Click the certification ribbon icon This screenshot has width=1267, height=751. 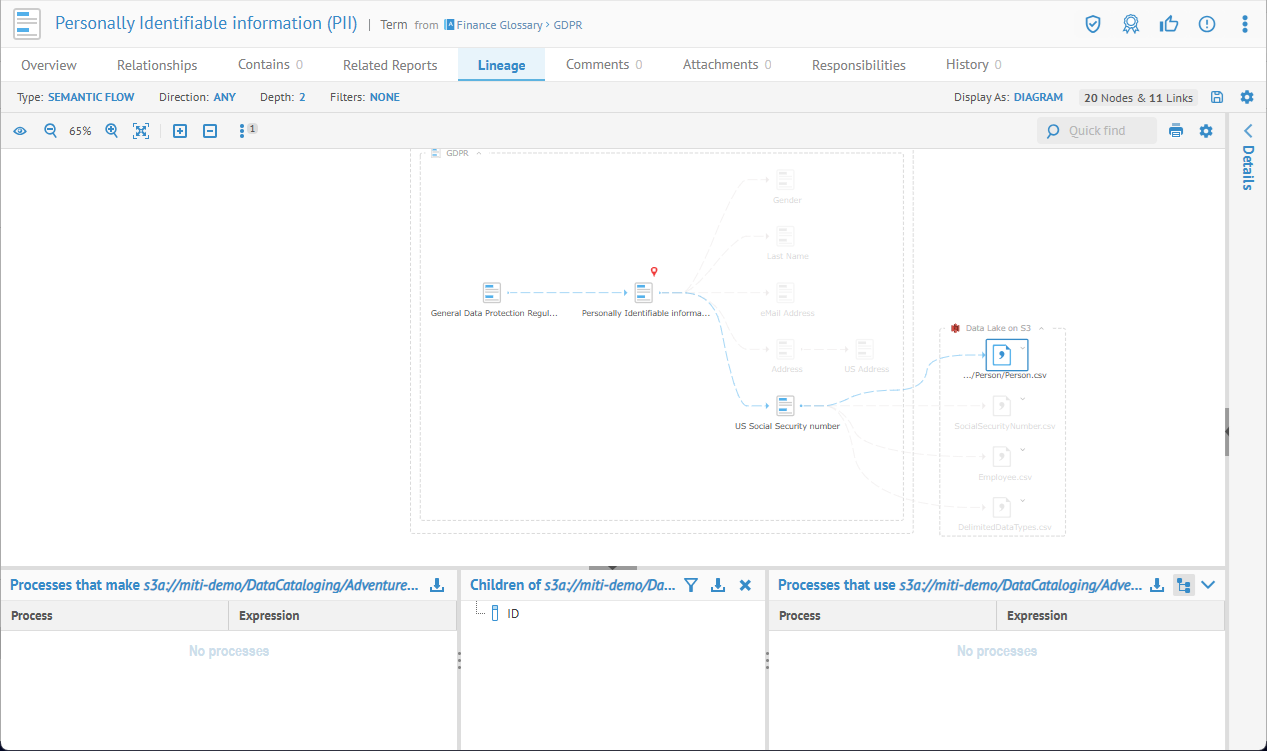click(x=1131, y=24)
